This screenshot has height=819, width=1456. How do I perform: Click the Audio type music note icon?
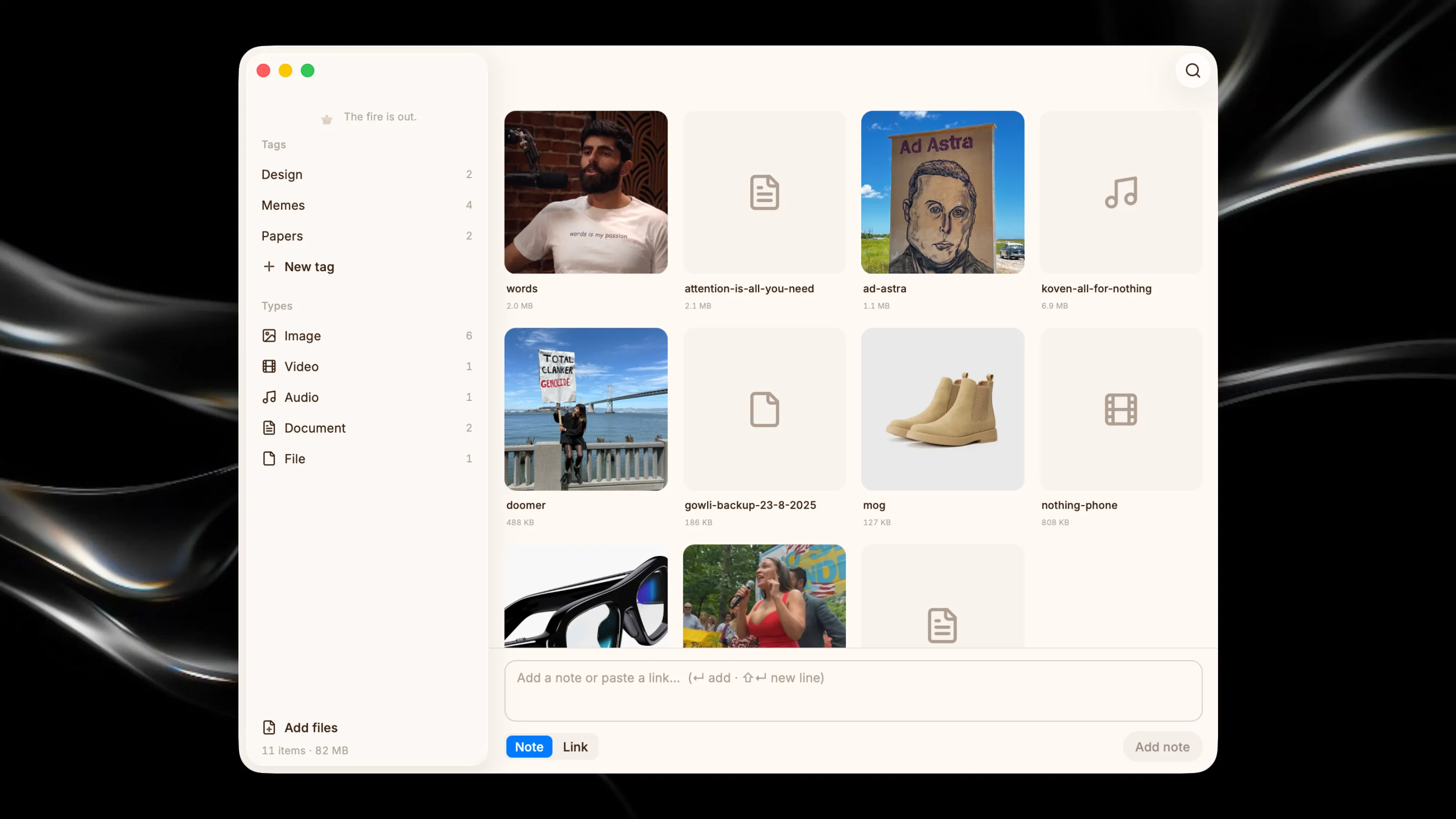[269, 397]
